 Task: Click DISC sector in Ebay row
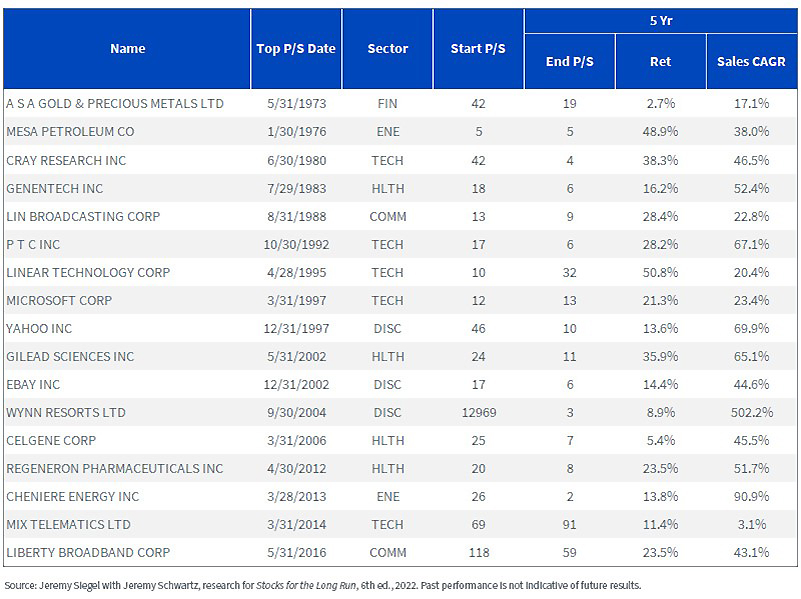point(387,385)
